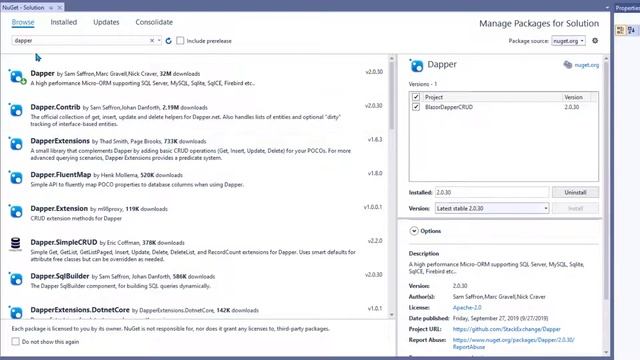Click the Installed version 2.0.30 field
Image resolution: width=640 pixels, height=360 pixels.
point(492,192)
